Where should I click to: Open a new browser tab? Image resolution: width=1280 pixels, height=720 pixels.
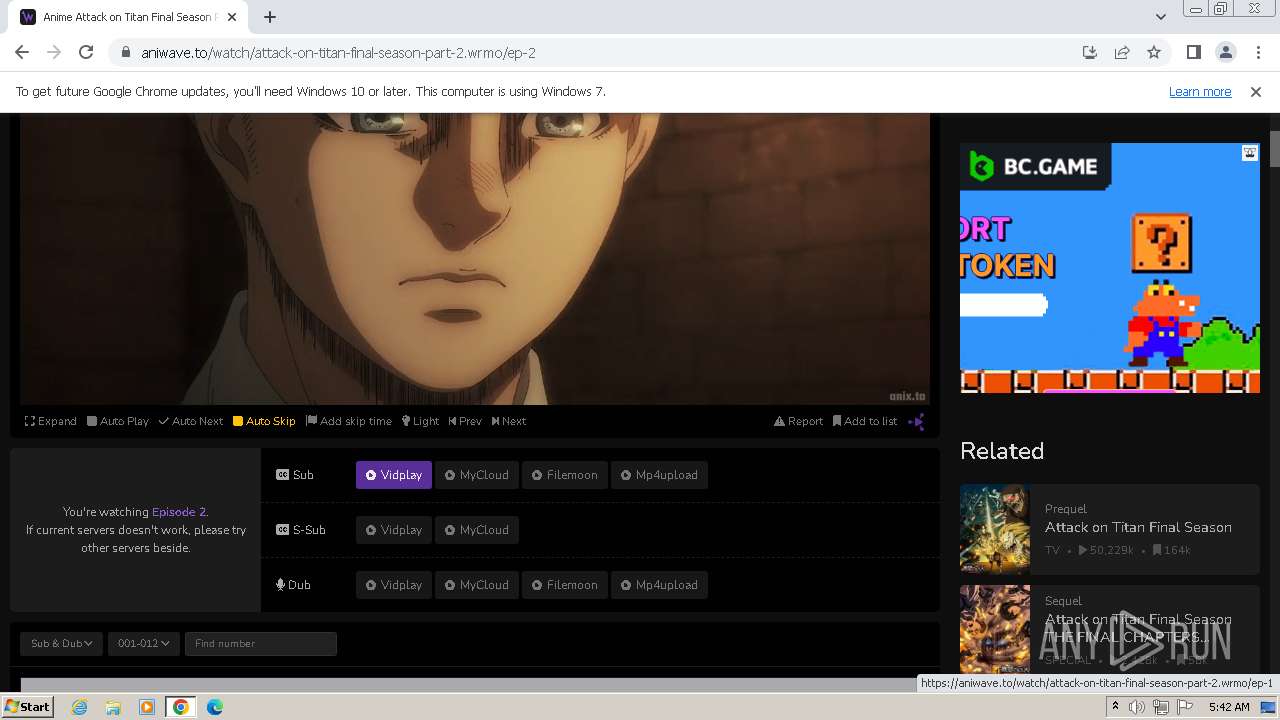tap(270, 17)
